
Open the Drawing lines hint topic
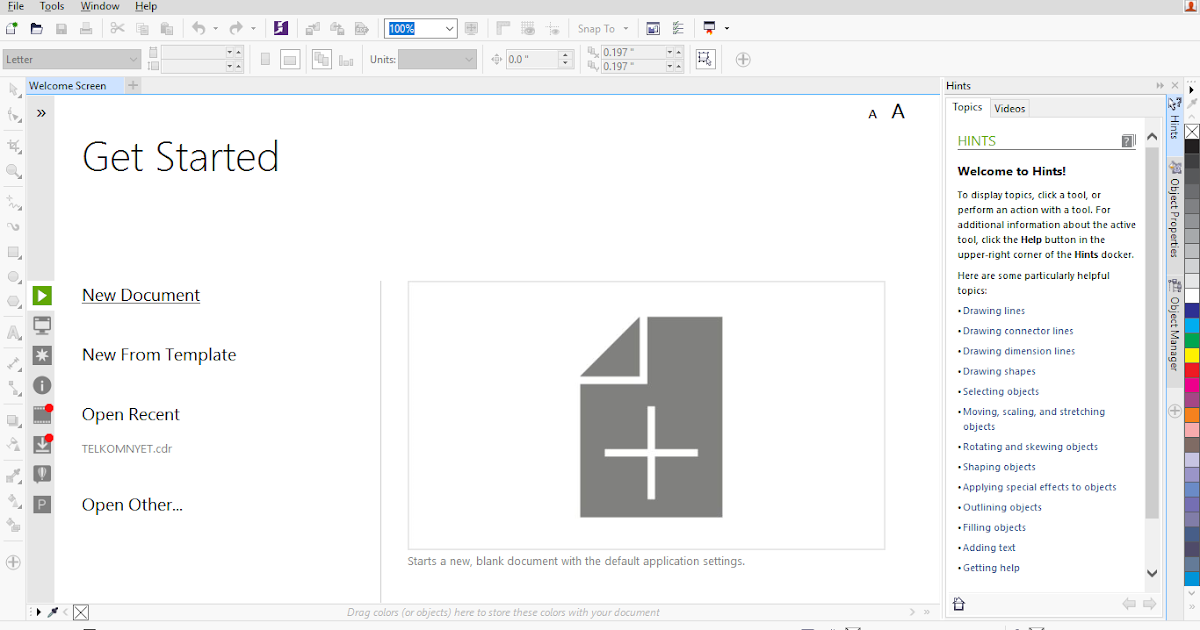[x=994, y=311]
